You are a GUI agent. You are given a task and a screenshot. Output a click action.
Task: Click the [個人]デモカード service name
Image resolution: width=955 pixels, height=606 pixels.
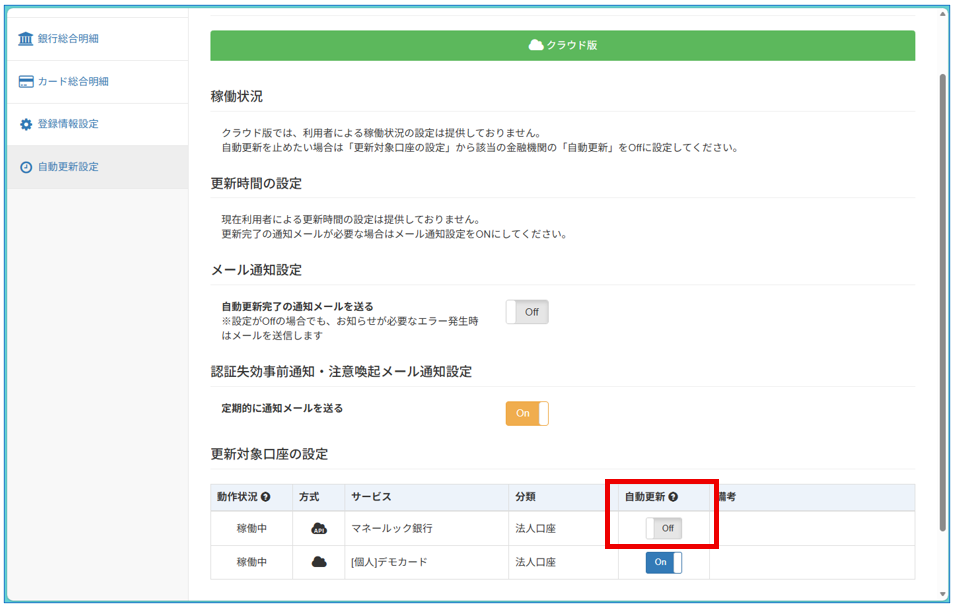pos(389,562)
